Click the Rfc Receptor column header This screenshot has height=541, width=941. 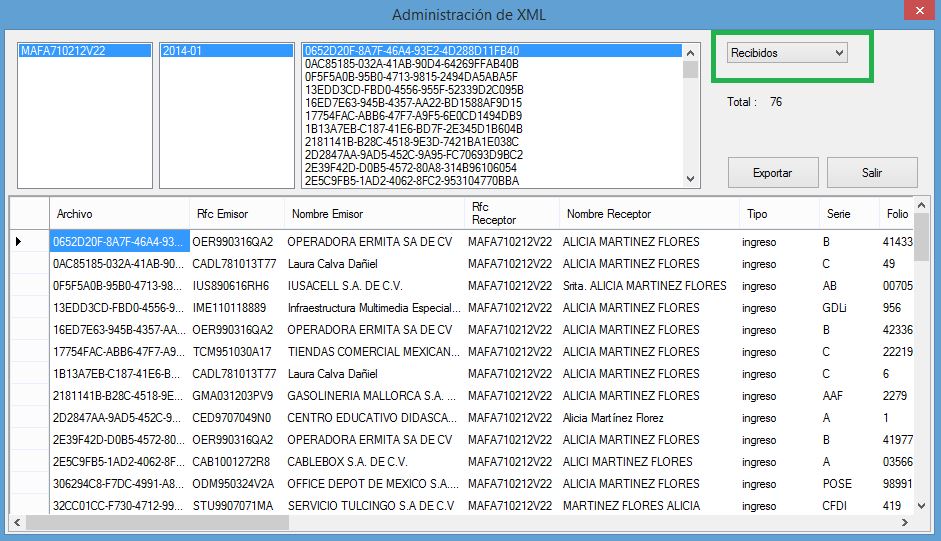click(512, 214)
